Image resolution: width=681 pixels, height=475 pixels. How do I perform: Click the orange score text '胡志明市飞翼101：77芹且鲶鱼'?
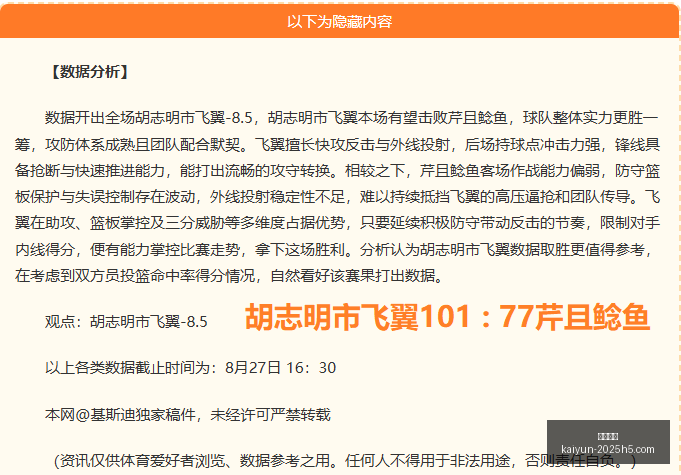447,317
